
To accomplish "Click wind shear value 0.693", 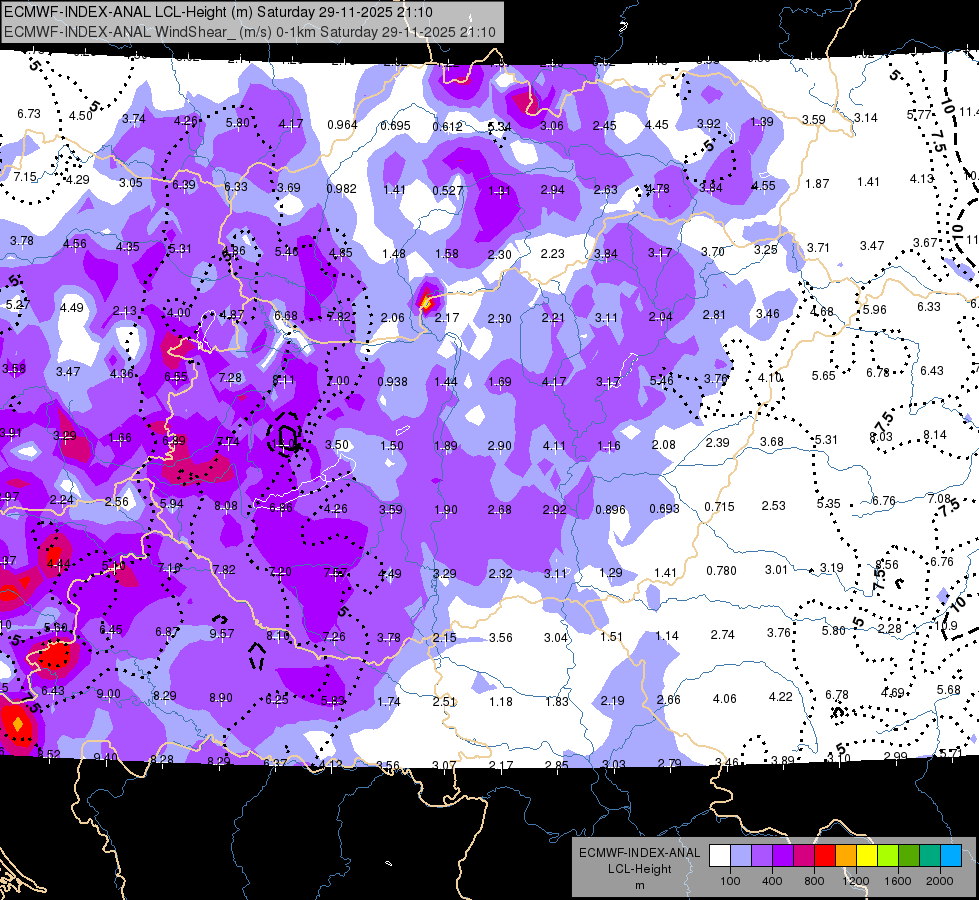I will coord(664,508).
